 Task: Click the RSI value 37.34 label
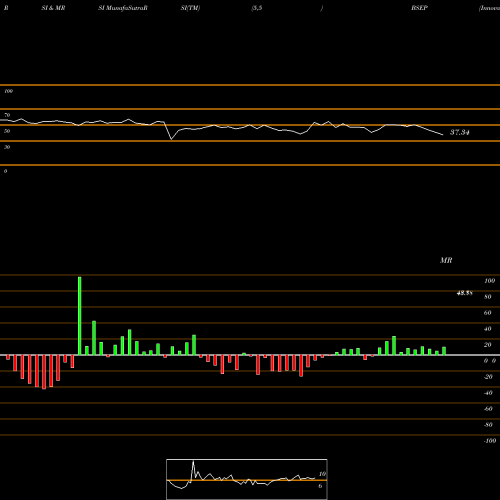click(x=460, y=132)
